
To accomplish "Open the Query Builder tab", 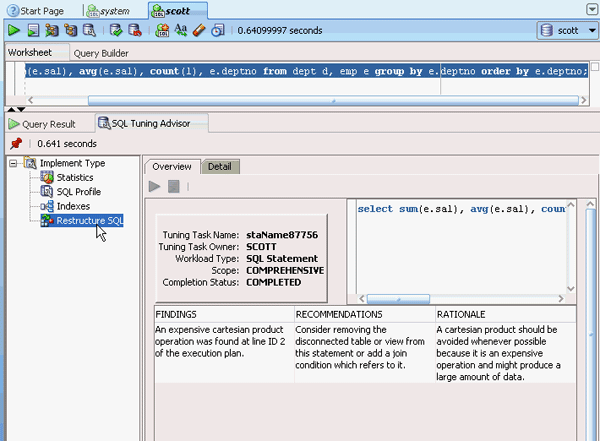I will pyautogui.click(x=100, y=52).
